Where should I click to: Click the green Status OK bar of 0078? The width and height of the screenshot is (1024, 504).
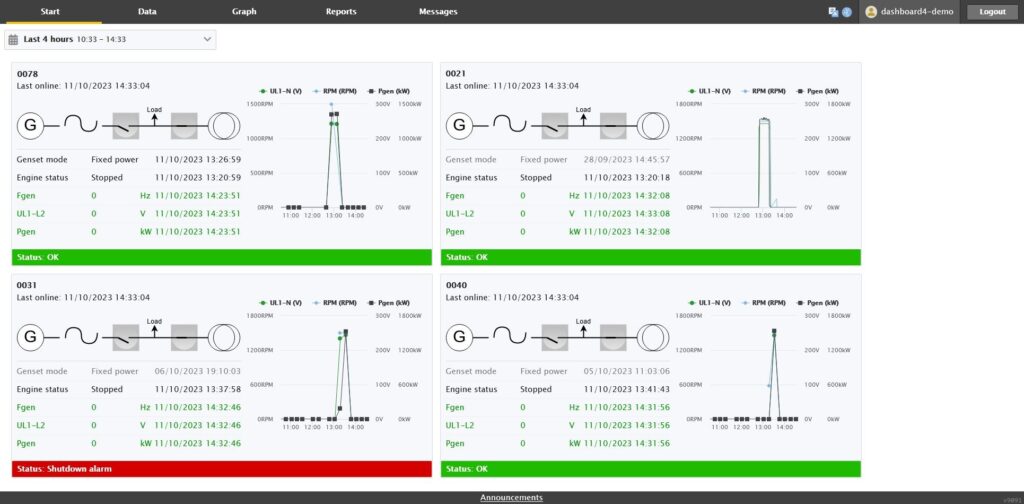point(222,257)
